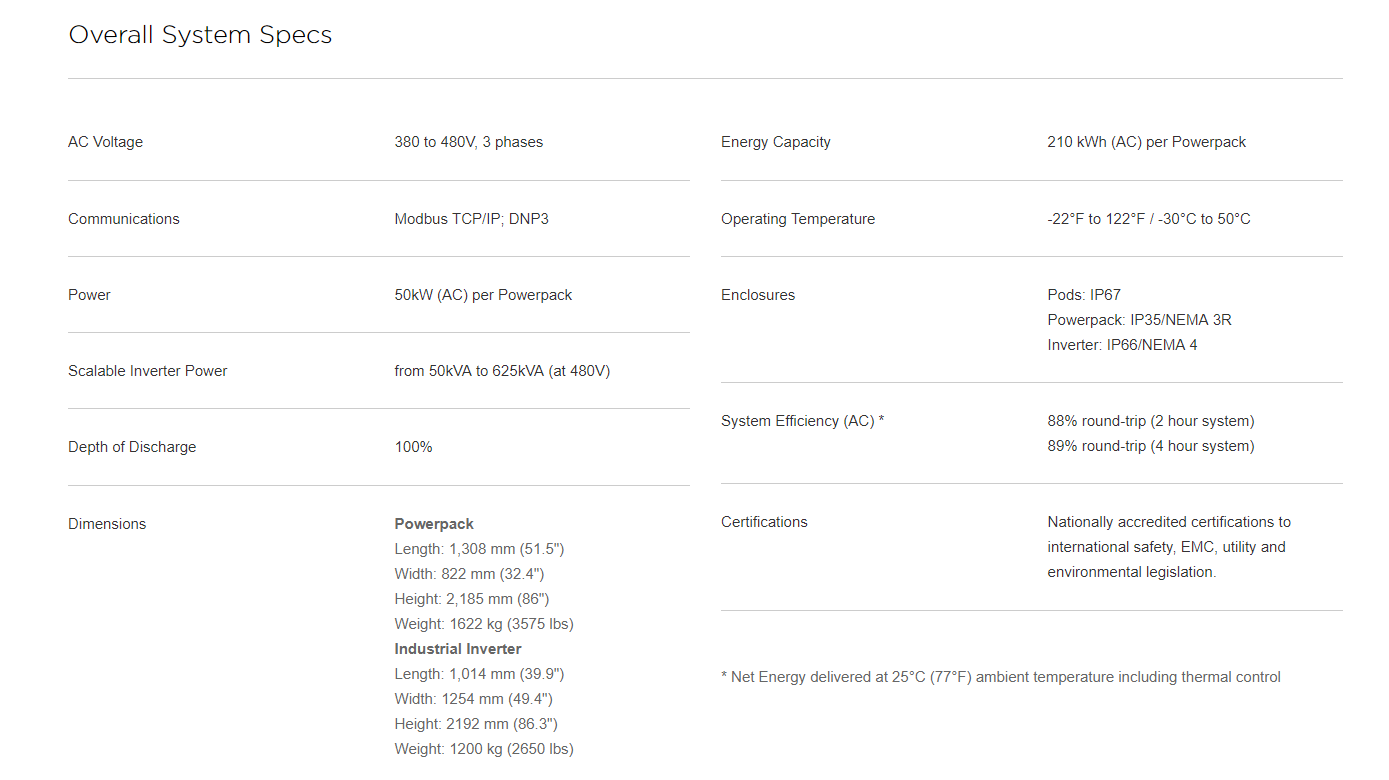Screen dimensions: 1389x780
Task: Click the 100% discharge value
Action: pos(413,447)
